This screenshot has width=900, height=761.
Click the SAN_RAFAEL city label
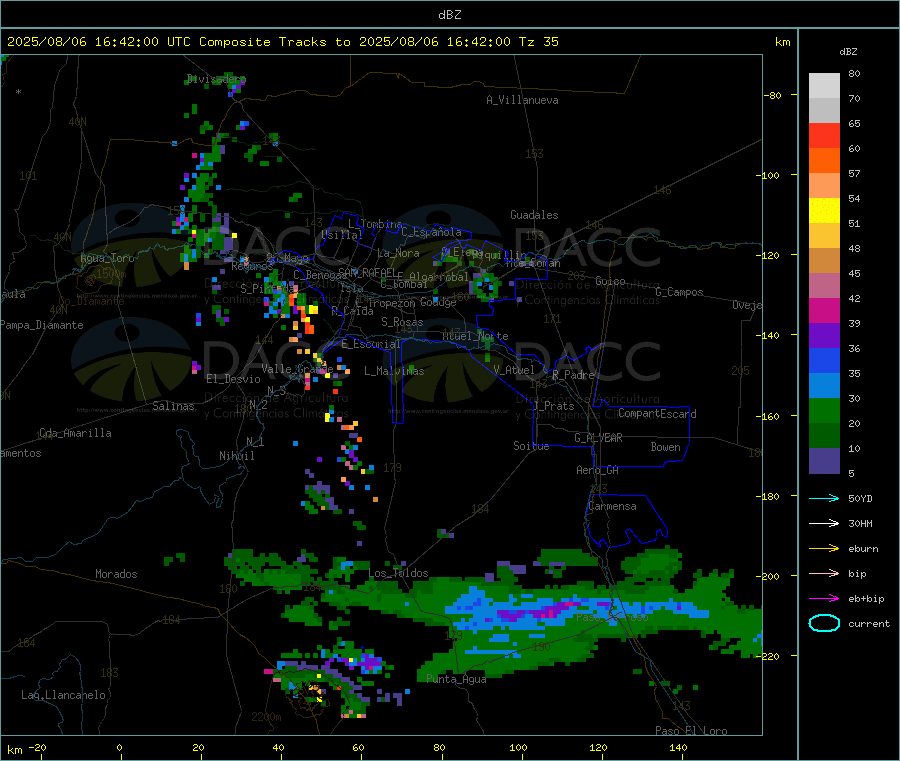[x=367, y=272]
